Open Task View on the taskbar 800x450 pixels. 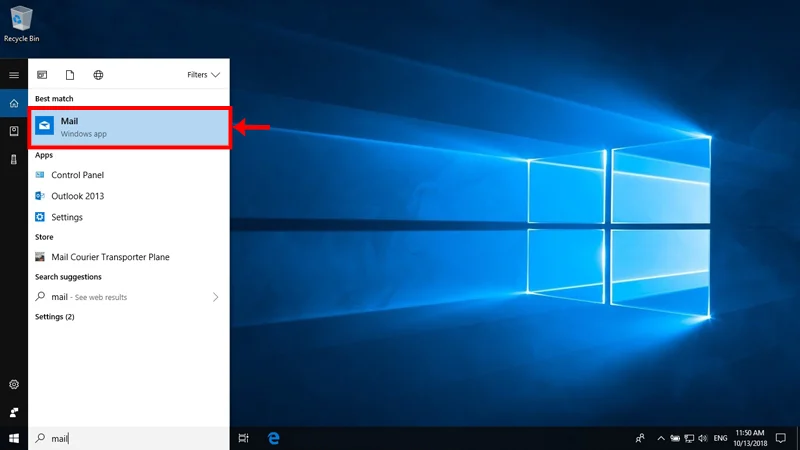tap(243, 438)
